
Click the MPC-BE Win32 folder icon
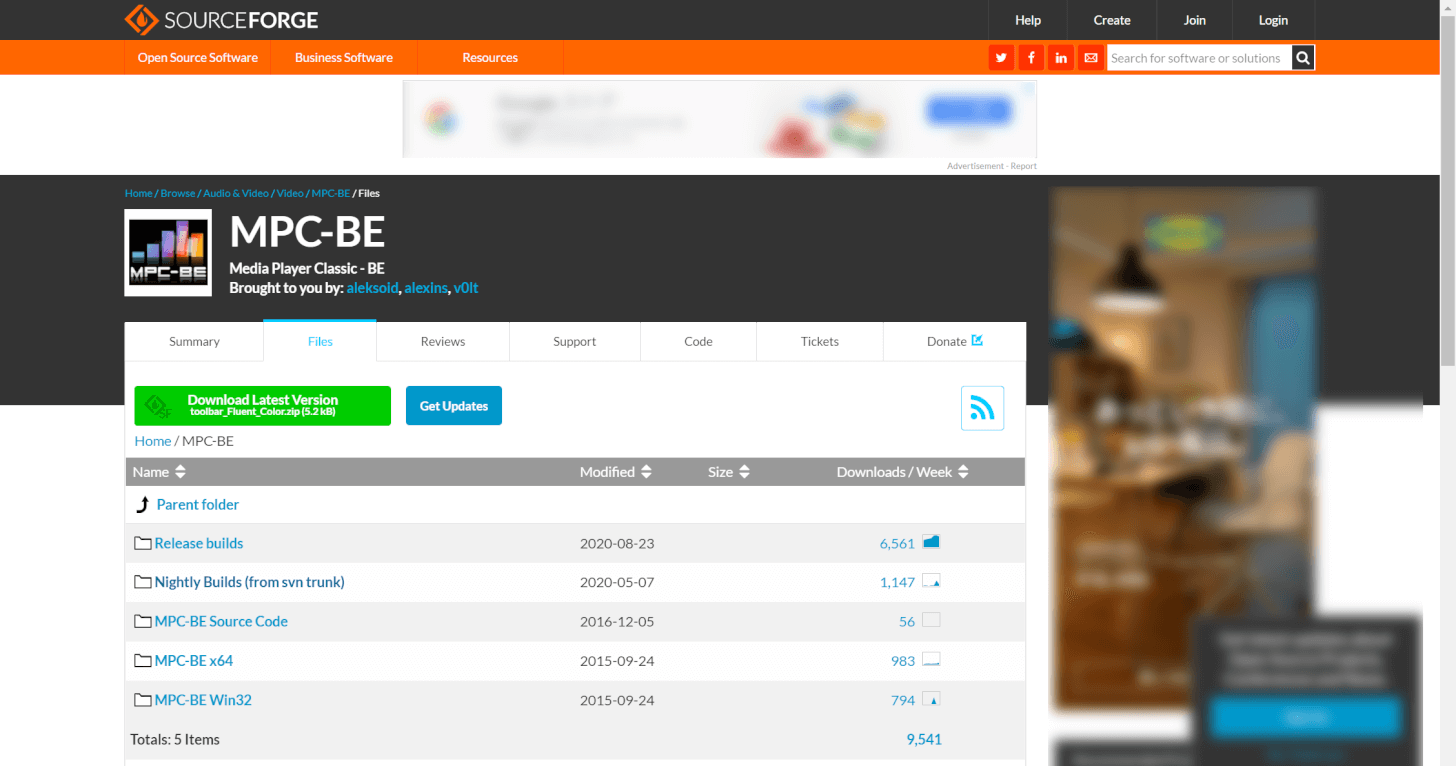143,700
